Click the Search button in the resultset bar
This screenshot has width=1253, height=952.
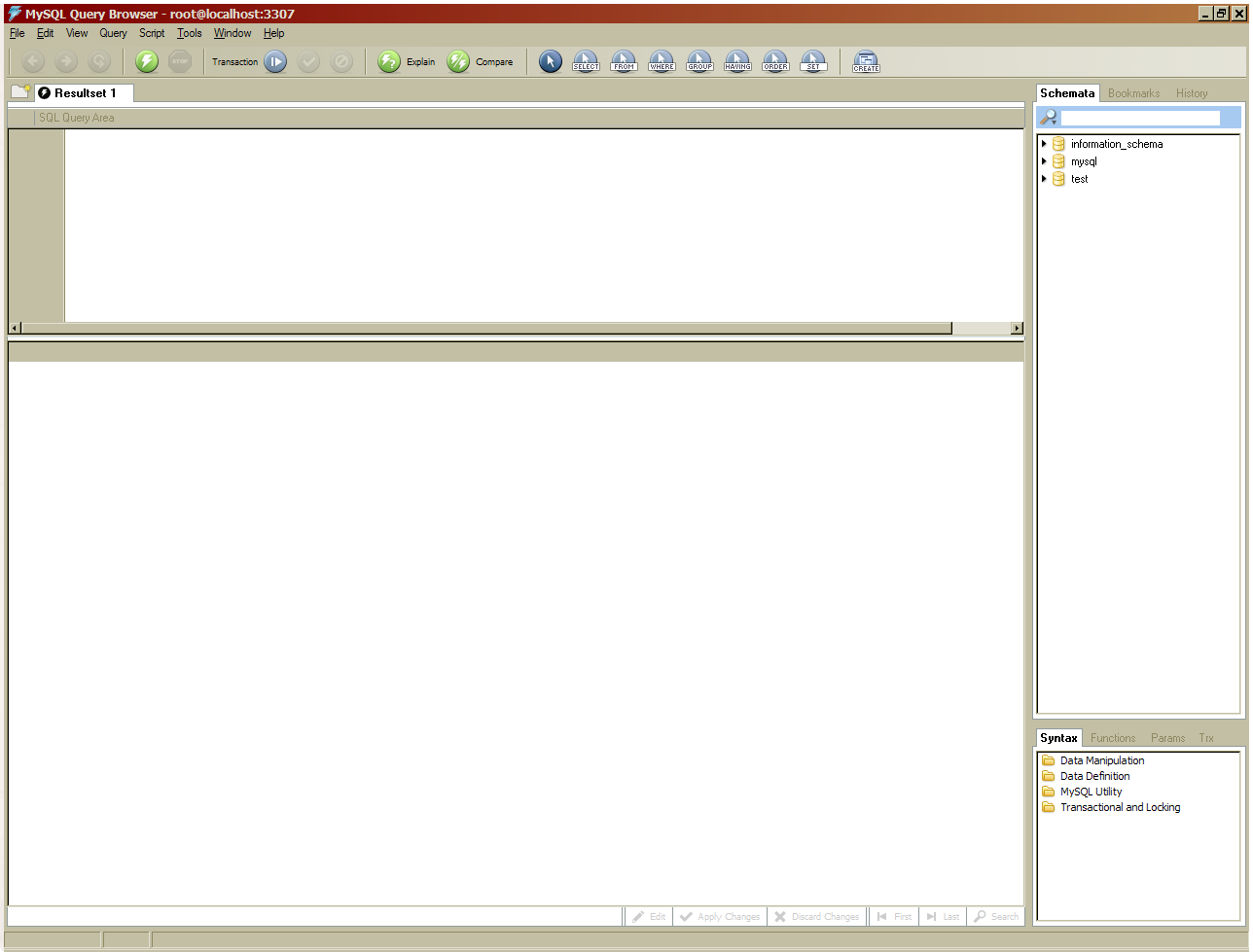[x=996, y=916]
